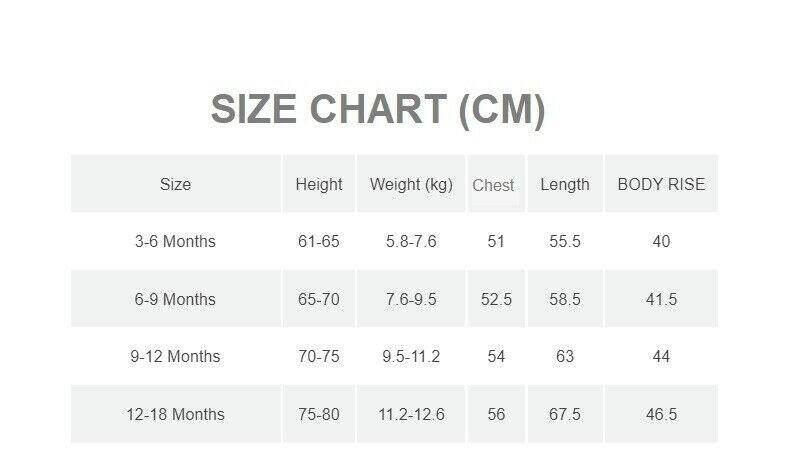Click the BODY RISE column header
The image size is (795, 476).
point(661,184)
